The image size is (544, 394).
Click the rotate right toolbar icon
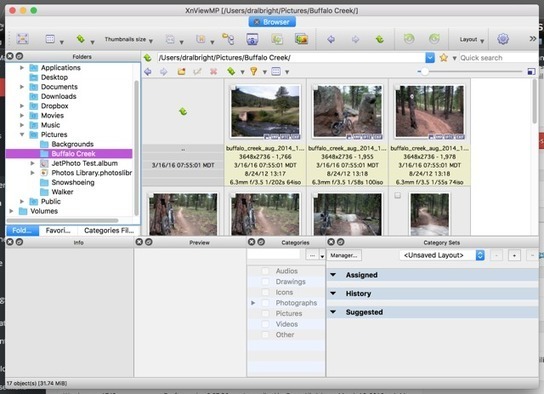(x=434, y=39)
